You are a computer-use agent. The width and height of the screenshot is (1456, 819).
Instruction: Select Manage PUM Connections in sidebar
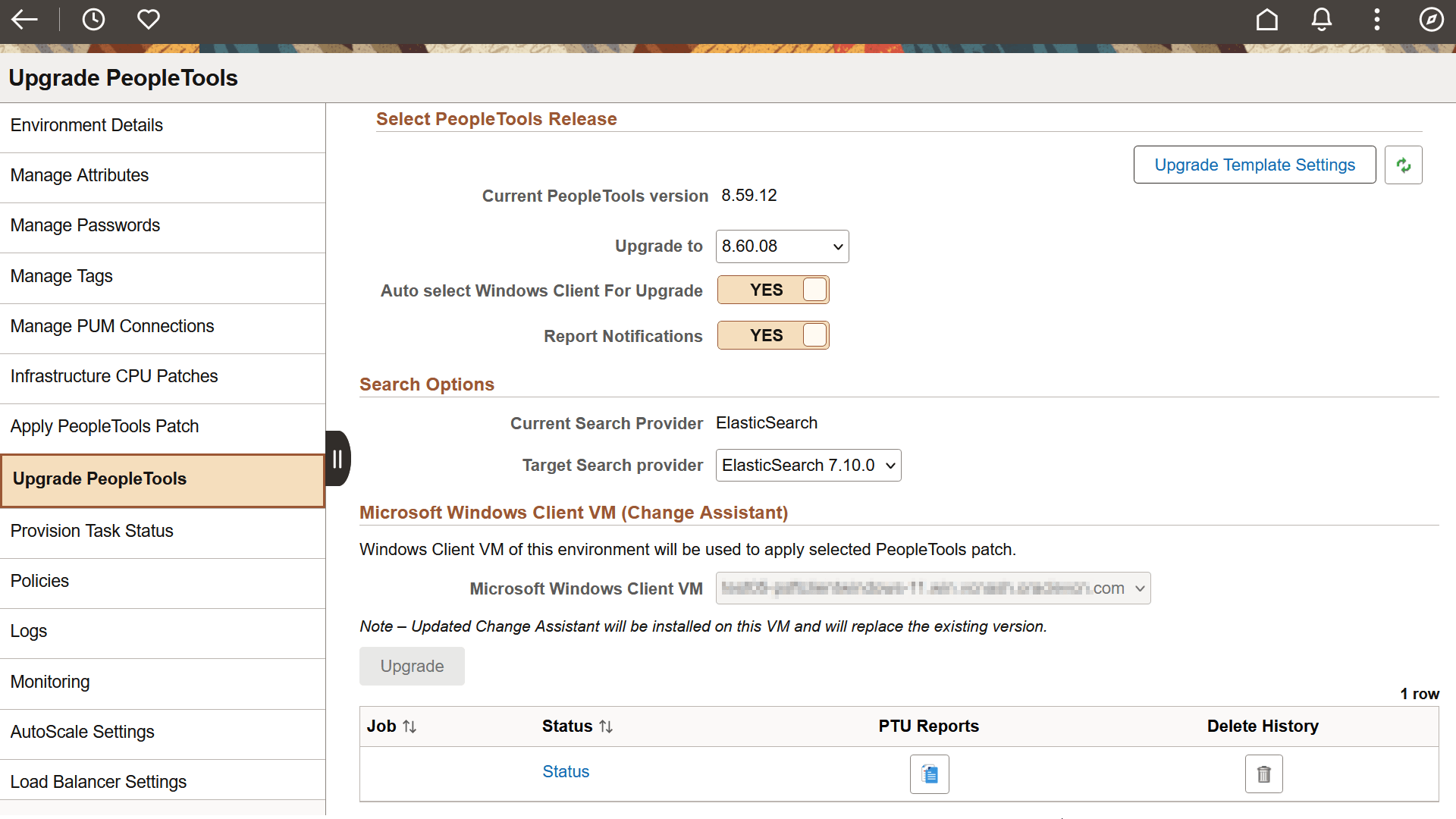(112, 325)
